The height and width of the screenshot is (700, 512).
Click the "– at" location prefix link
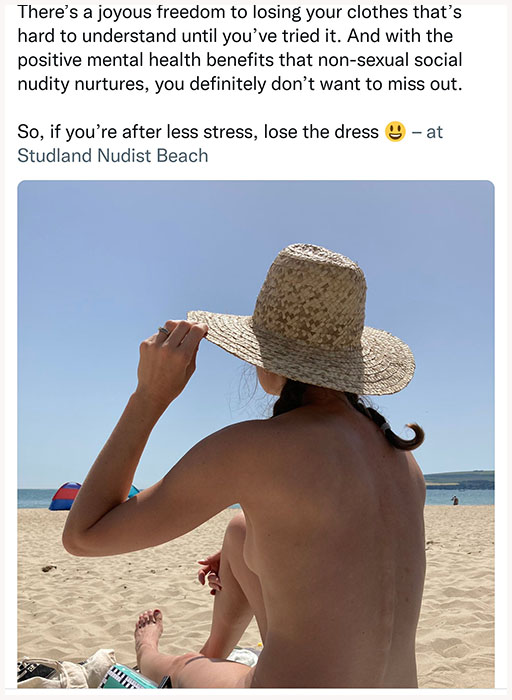(427, 132)
